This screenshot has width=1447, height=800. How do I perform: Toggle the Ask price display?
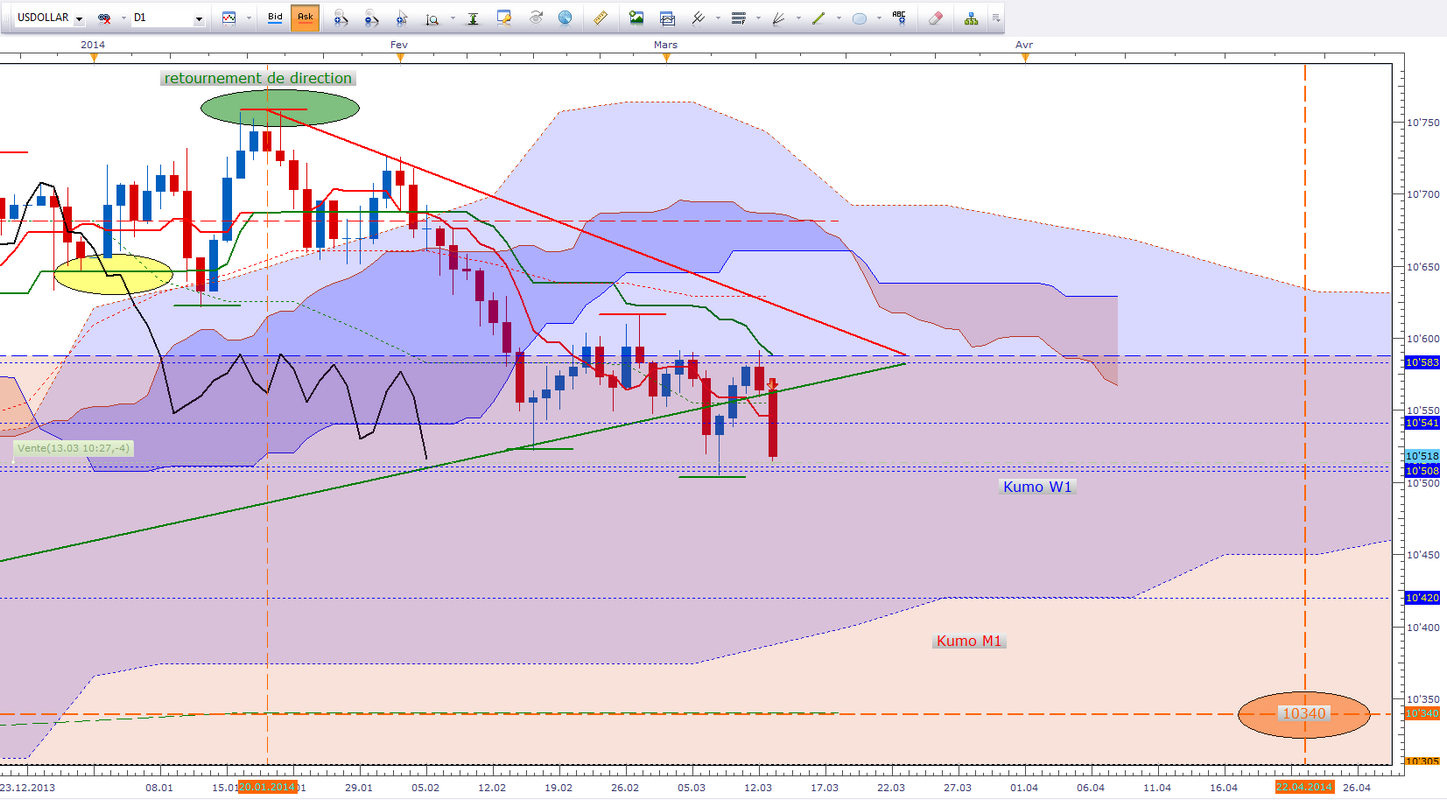tap(305, 18)
